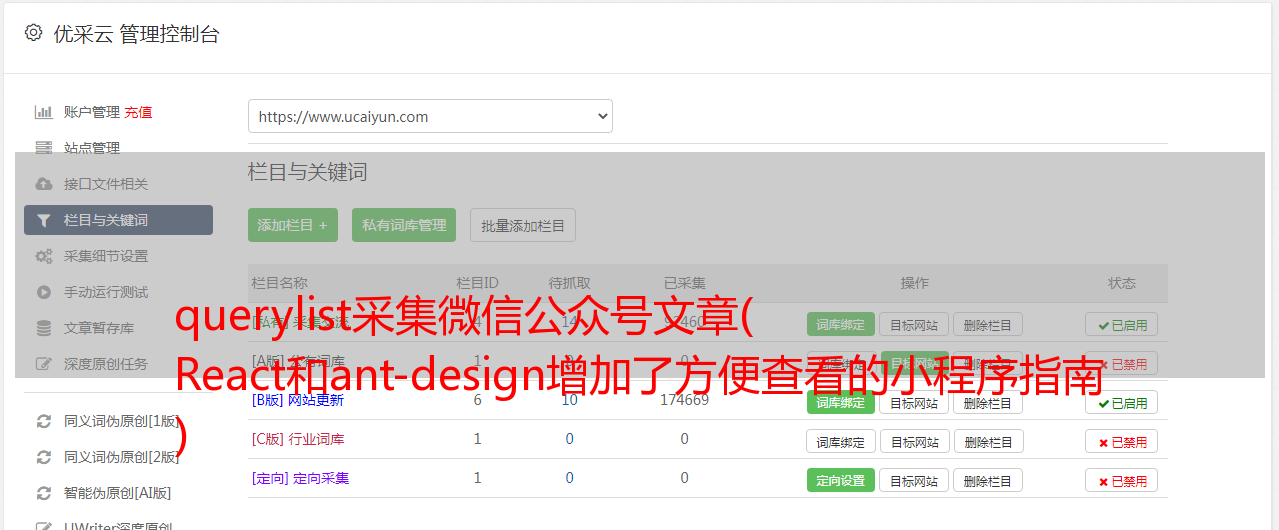Screen dimensions: 1279x530
Task: Open the site URL dropdown https://www.ucaiyun.com
Action: pyautogui.click(x=430, y=116)
